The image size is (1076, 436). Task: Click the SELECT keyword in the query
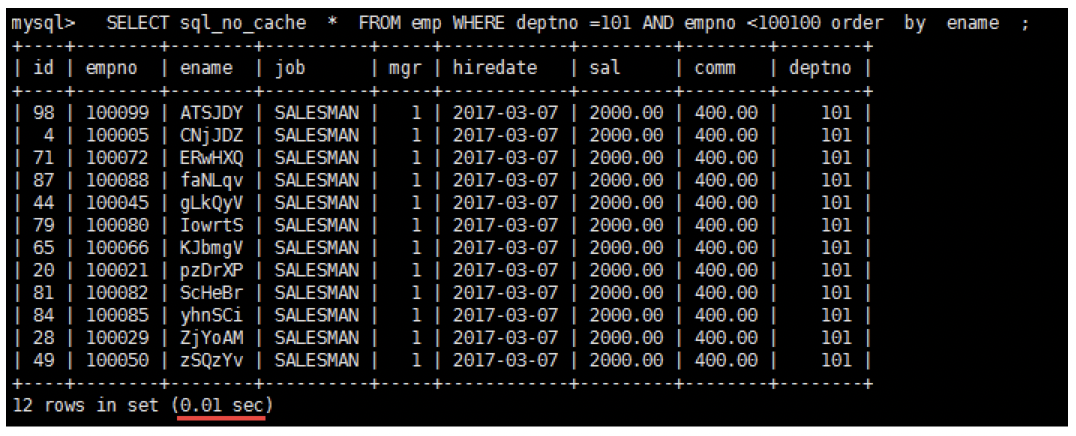coord(137,23)
